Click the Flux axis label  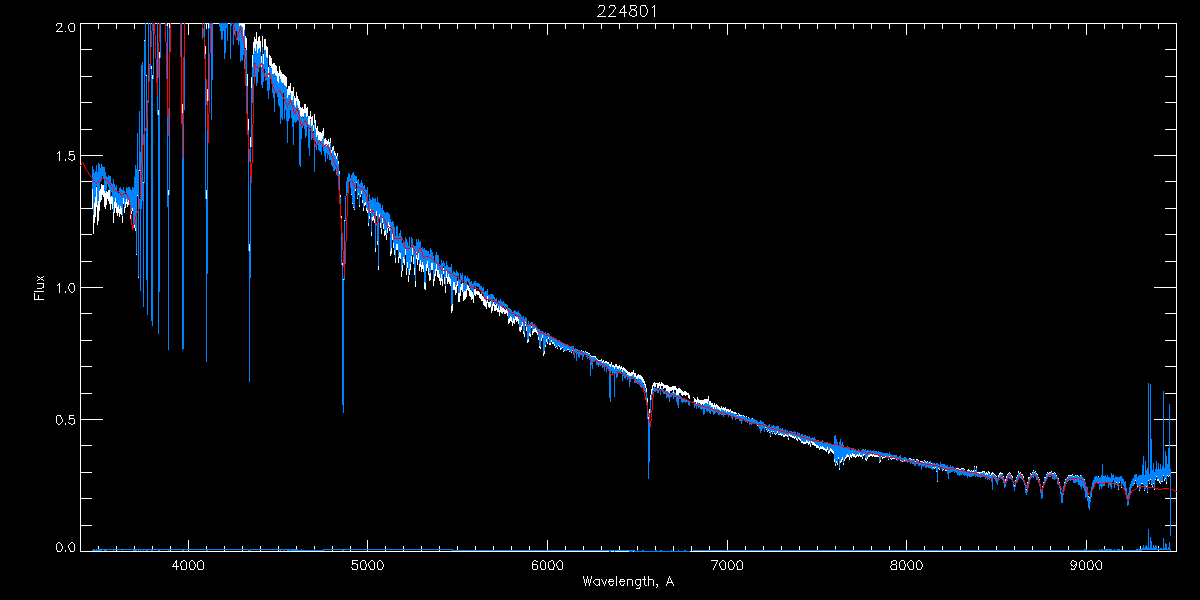(40, 287)
